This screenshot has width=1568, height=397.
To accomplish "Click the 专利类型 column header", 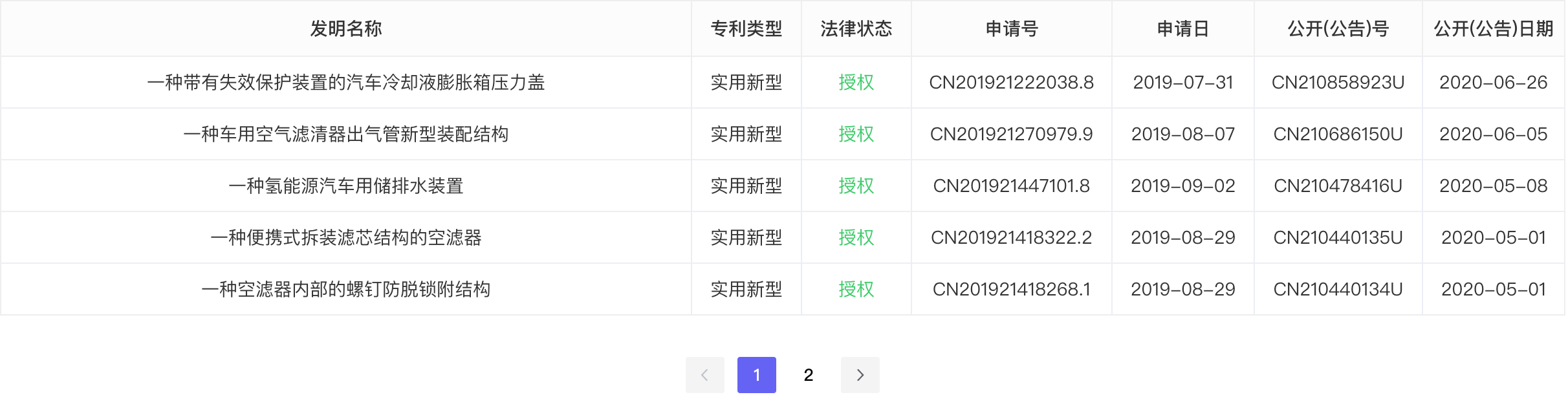I will click(746, 28).
